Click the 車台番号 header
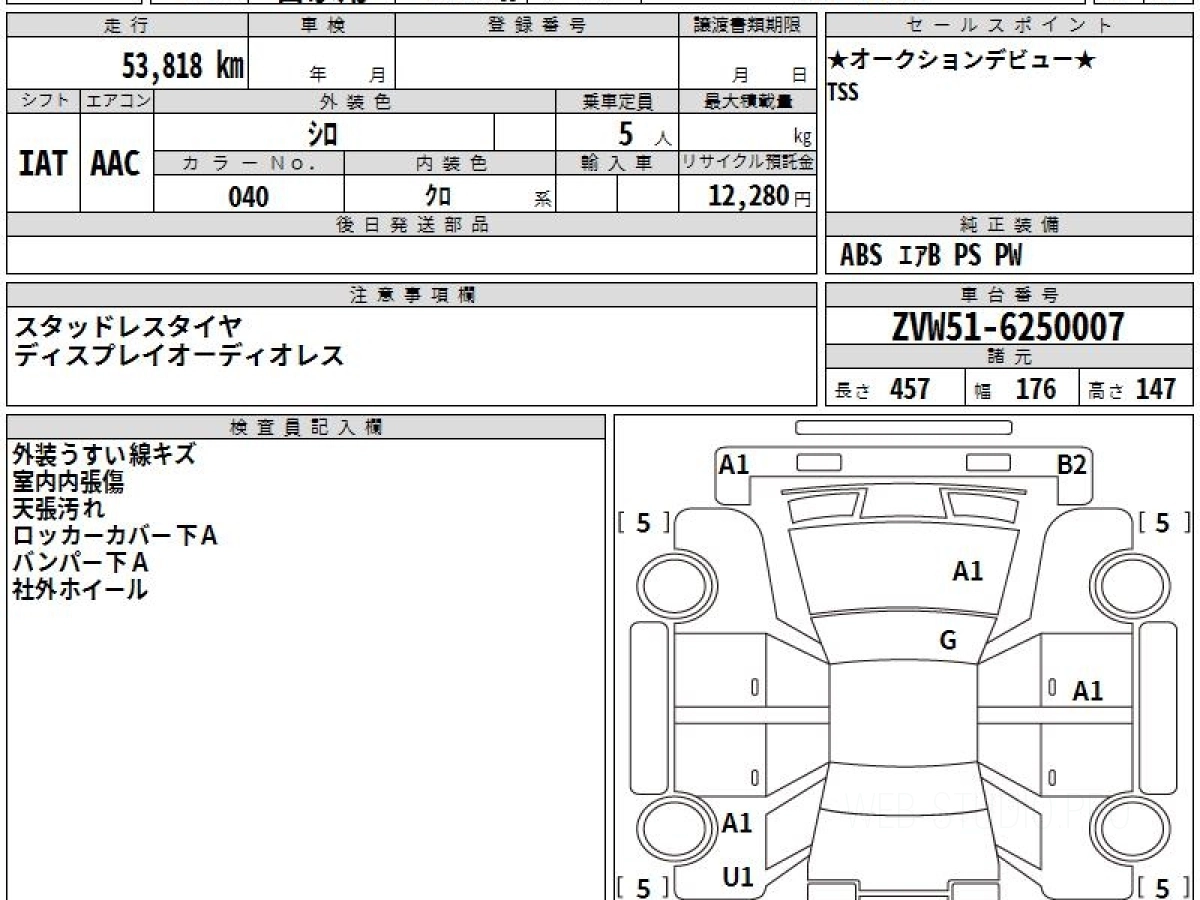The width and height of the screenshot is (1200, 900). click(1010, 295)
